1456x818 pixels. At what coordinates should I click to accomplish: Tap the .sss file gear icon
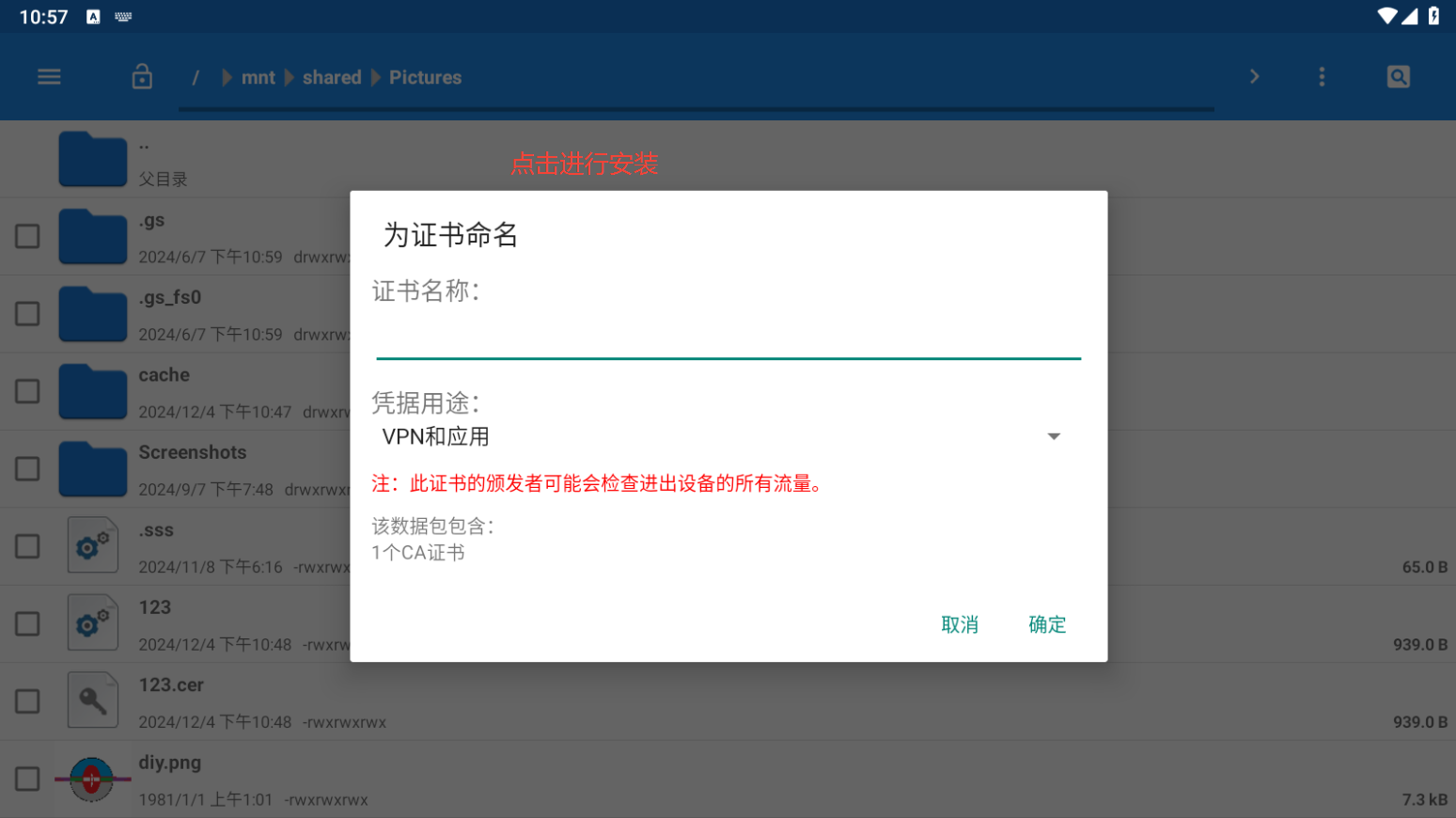pyautogui.click(x=92, y=545)
